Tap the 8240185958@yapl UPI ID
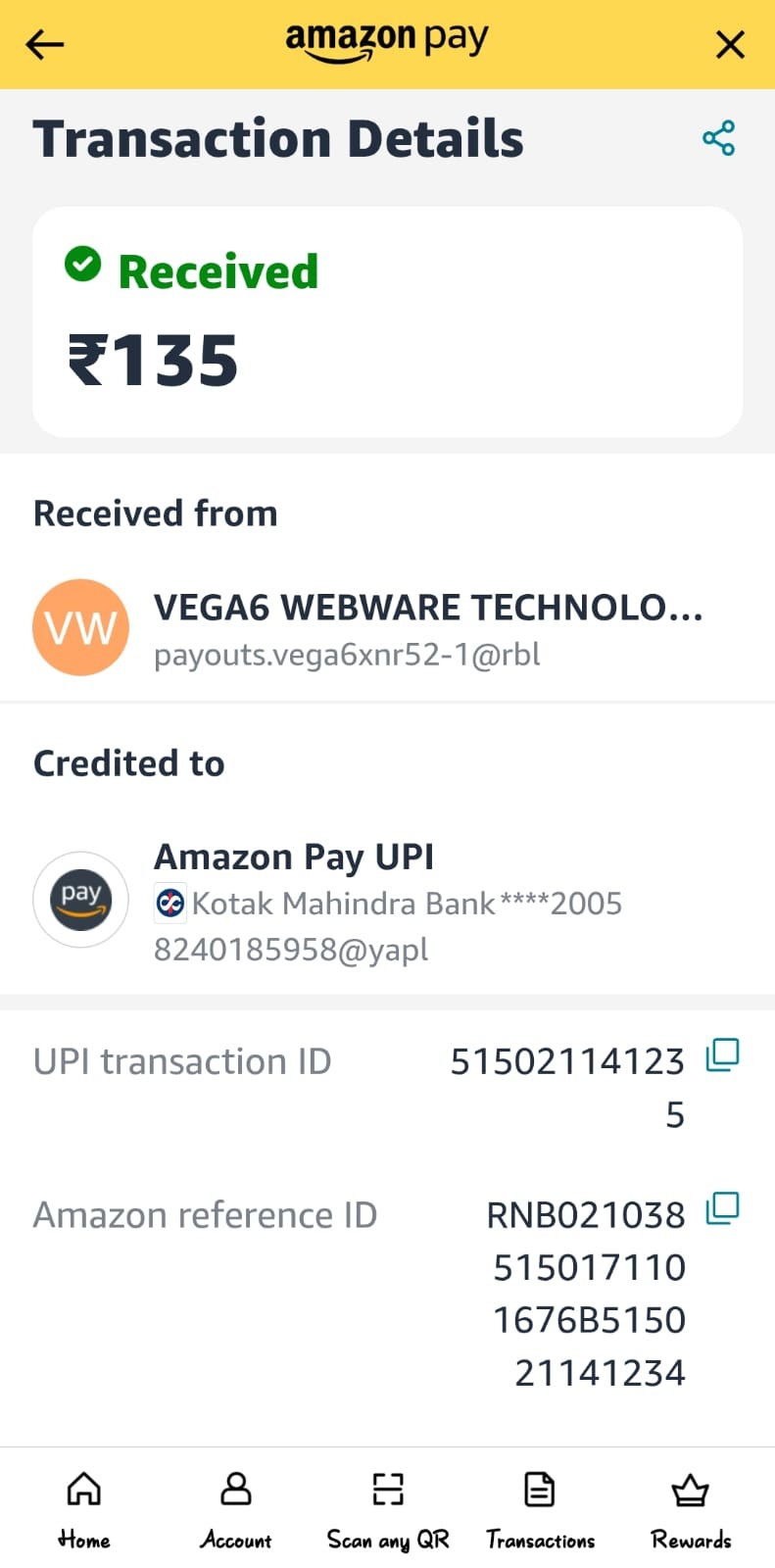The height and width of the screenshot is (1568, 775). (291, 949)
